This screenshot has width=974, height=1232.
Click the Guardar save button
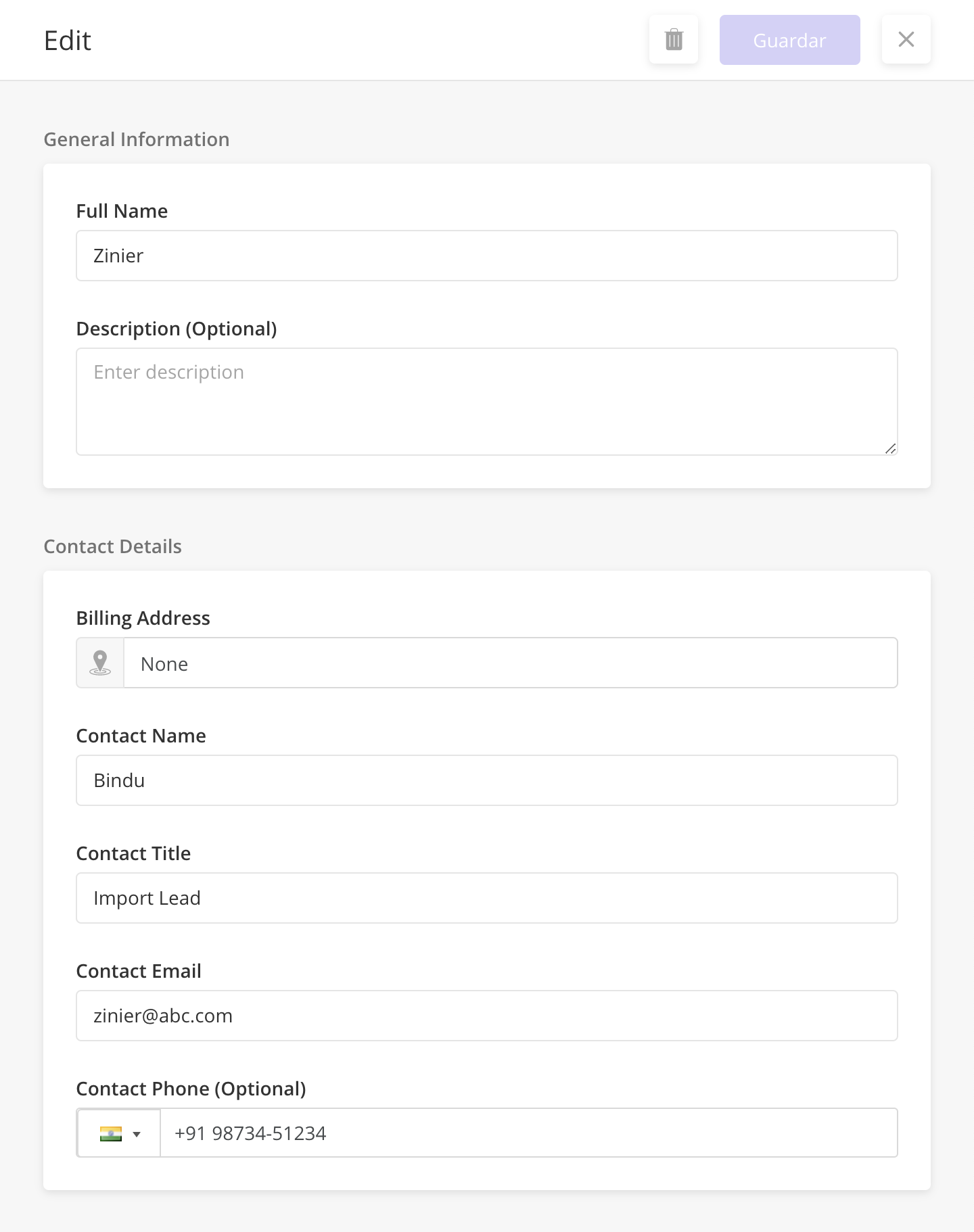click(789, 40)
